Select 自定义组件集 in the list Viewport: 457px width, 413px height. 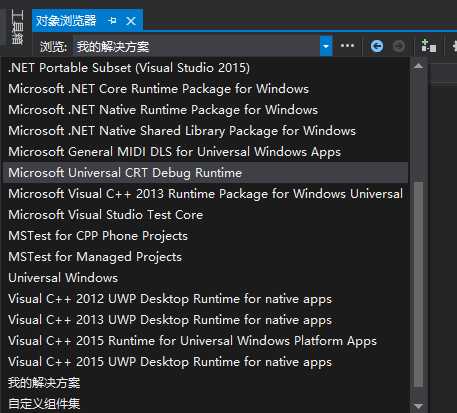pos(205,403)
